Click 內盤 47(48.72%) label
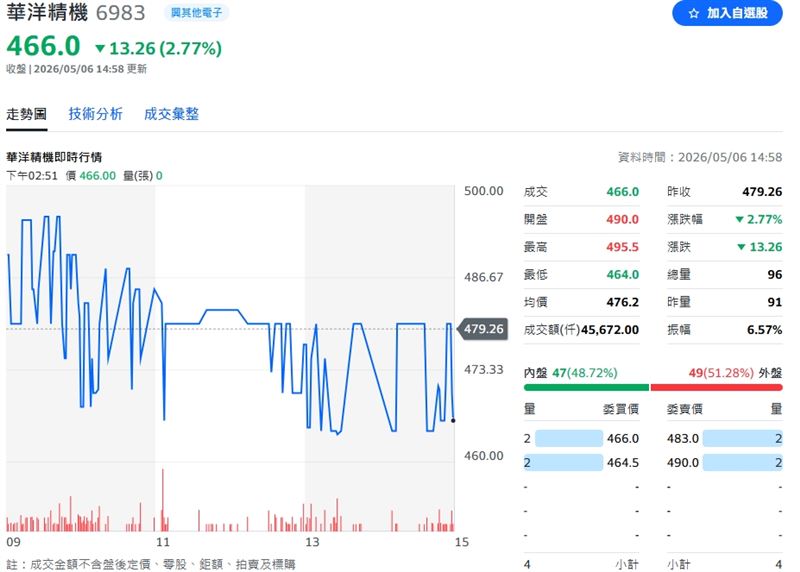This screenshot has height=572, width=800. tap(570, 373)
